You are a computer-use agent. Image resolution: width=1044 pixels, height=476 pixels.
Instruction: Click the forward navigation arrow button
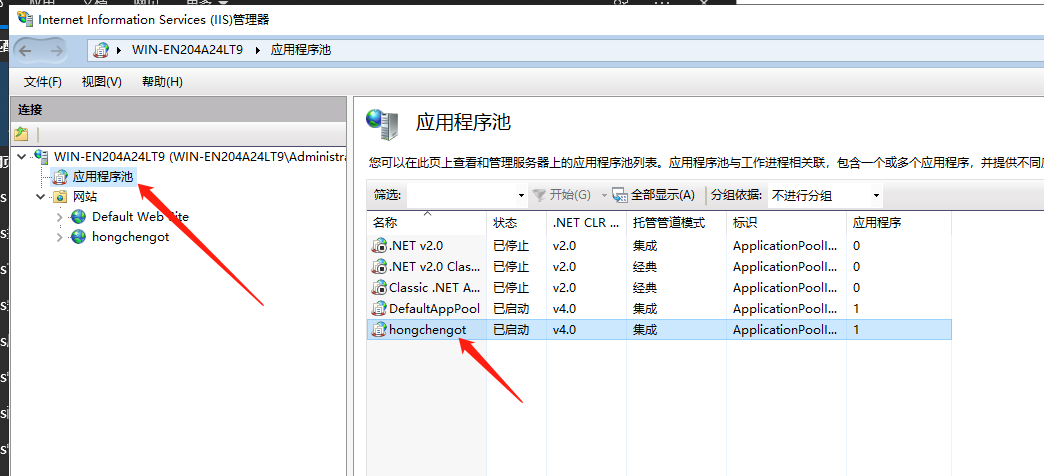click(x=57, y=50)
